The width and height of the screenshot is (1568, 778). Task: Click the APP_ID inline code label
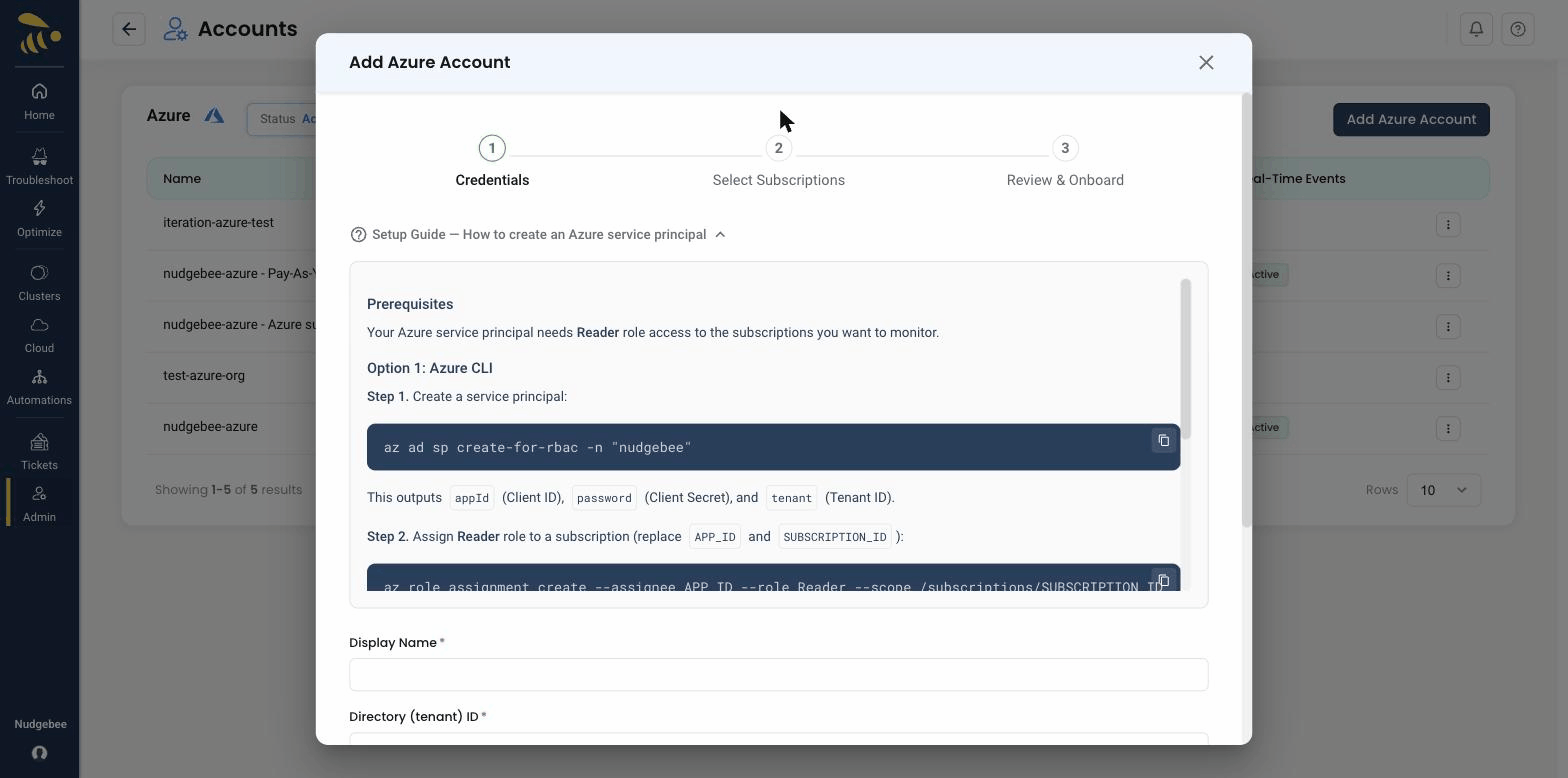tap(715, 536)
